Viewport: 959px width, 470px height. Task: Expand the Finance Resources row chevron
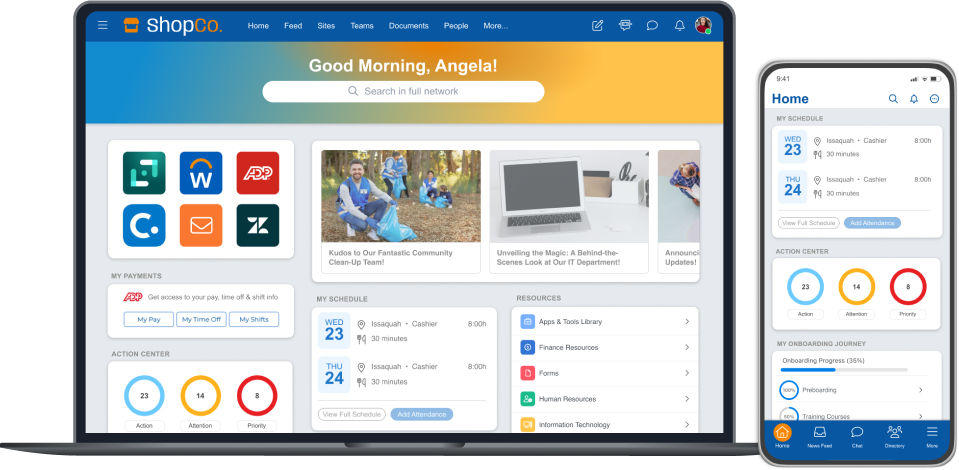click(687, 347)
